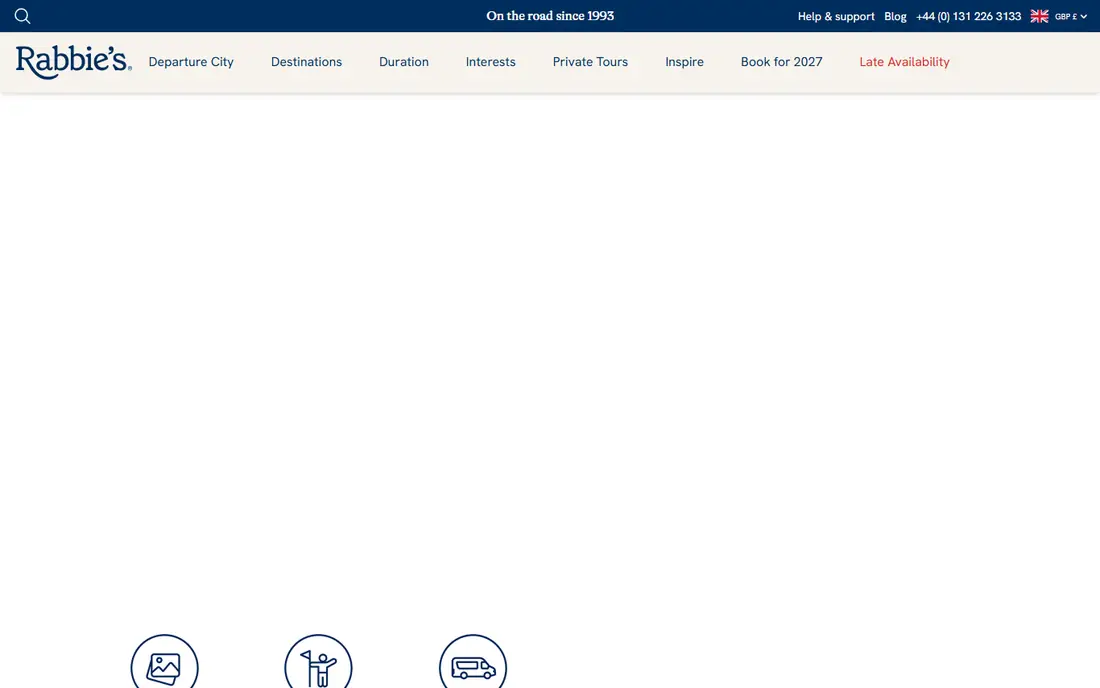Click the UK flag icon
1100x688 pixels.
tap(1039, 16)
